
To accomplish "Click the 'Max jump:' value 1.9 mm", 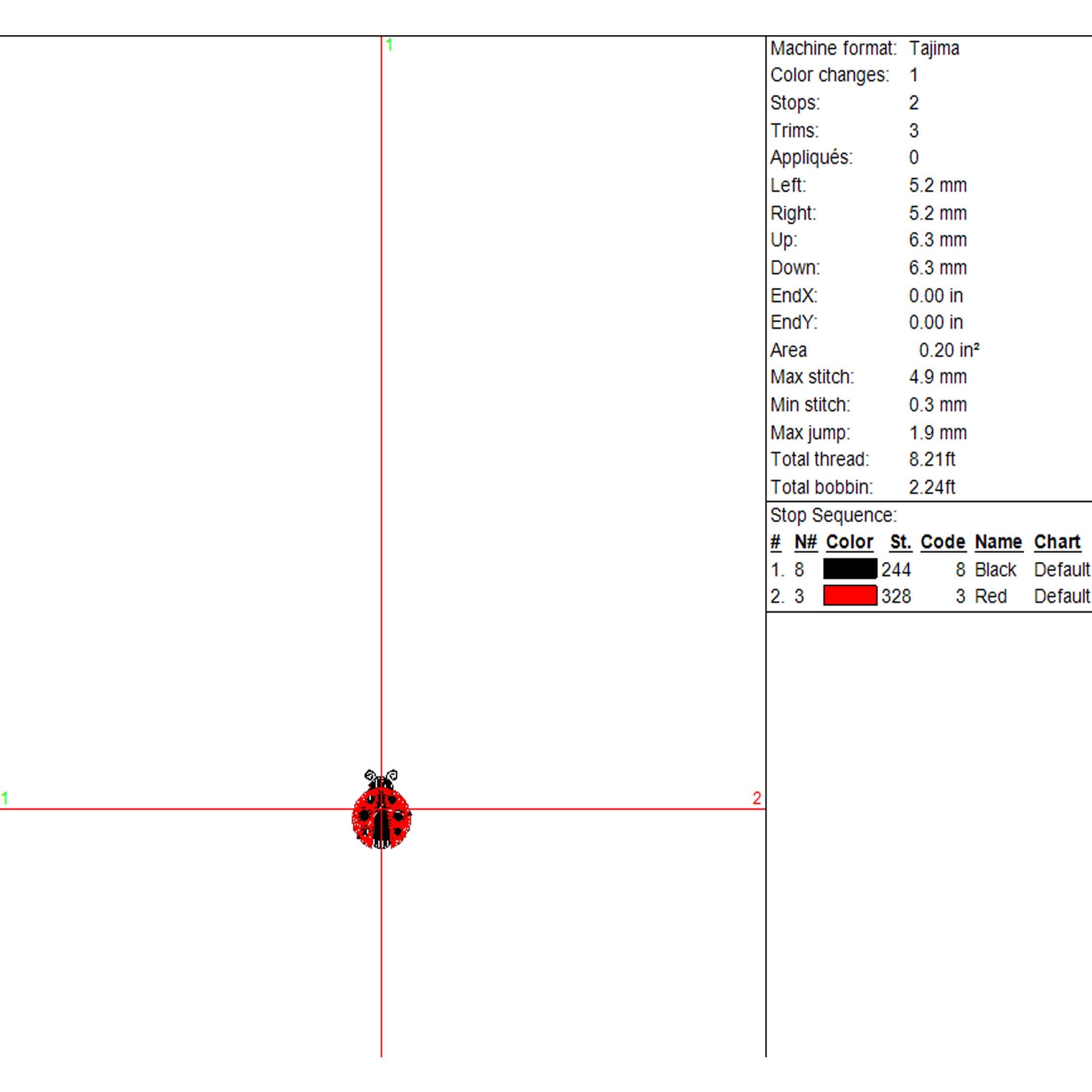I will (938, 433).
